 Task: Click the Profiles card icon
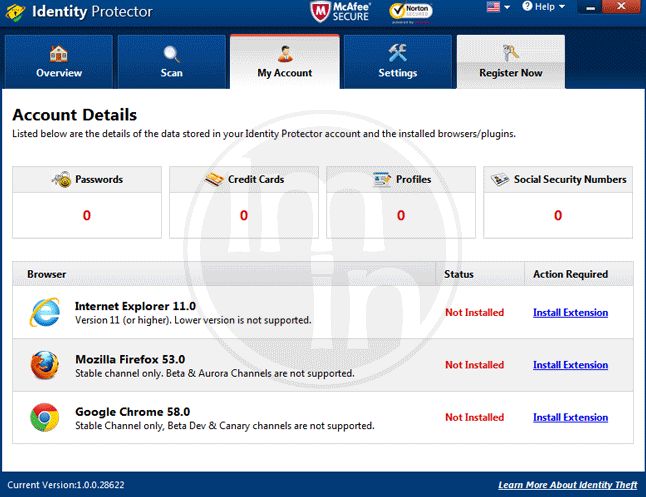coord(381,180)
